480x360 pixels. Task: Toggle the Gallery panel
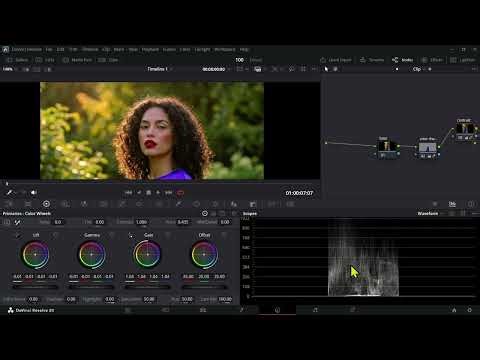pos(18,60)
